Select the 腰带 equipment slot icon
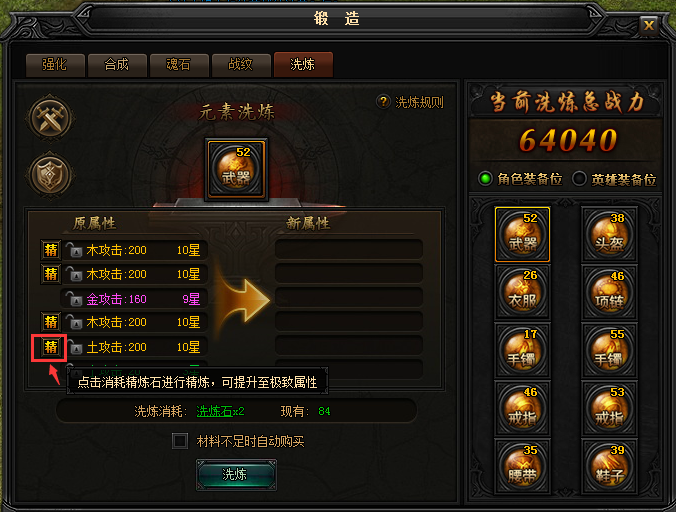676x512 pixels. pos(522,467)
